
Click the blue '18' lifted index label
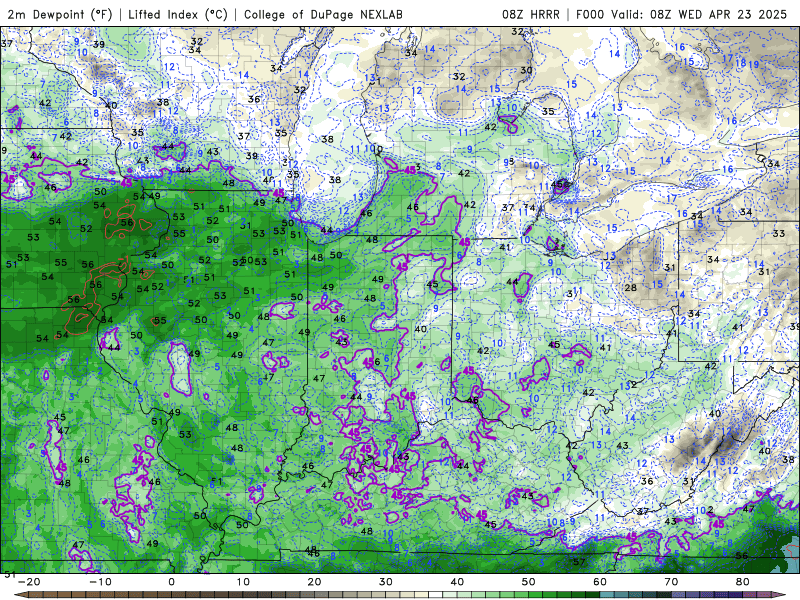[741, 63]
